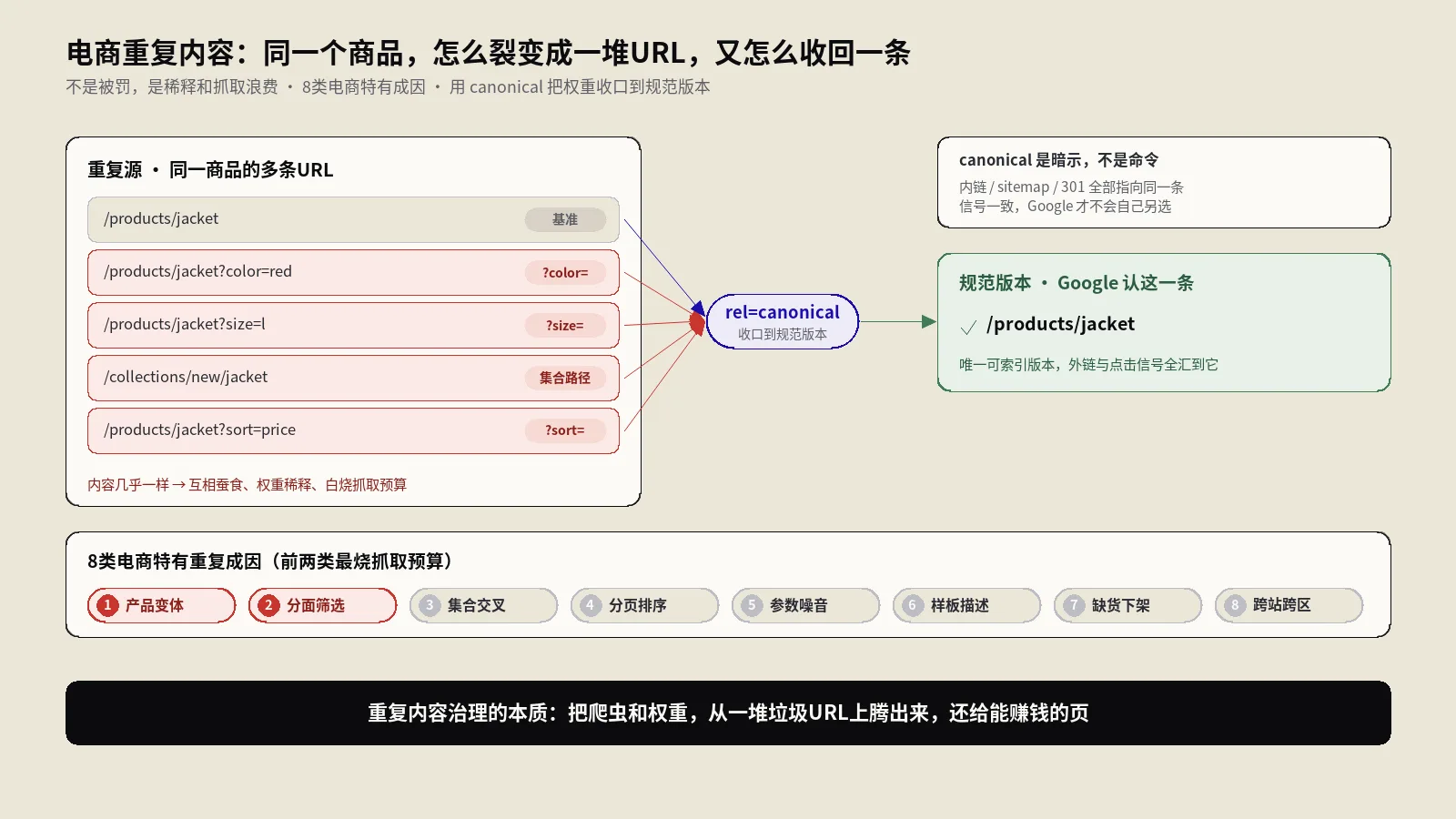
Task: Click the black summary banner at bottom
Action: pos(728,713)
